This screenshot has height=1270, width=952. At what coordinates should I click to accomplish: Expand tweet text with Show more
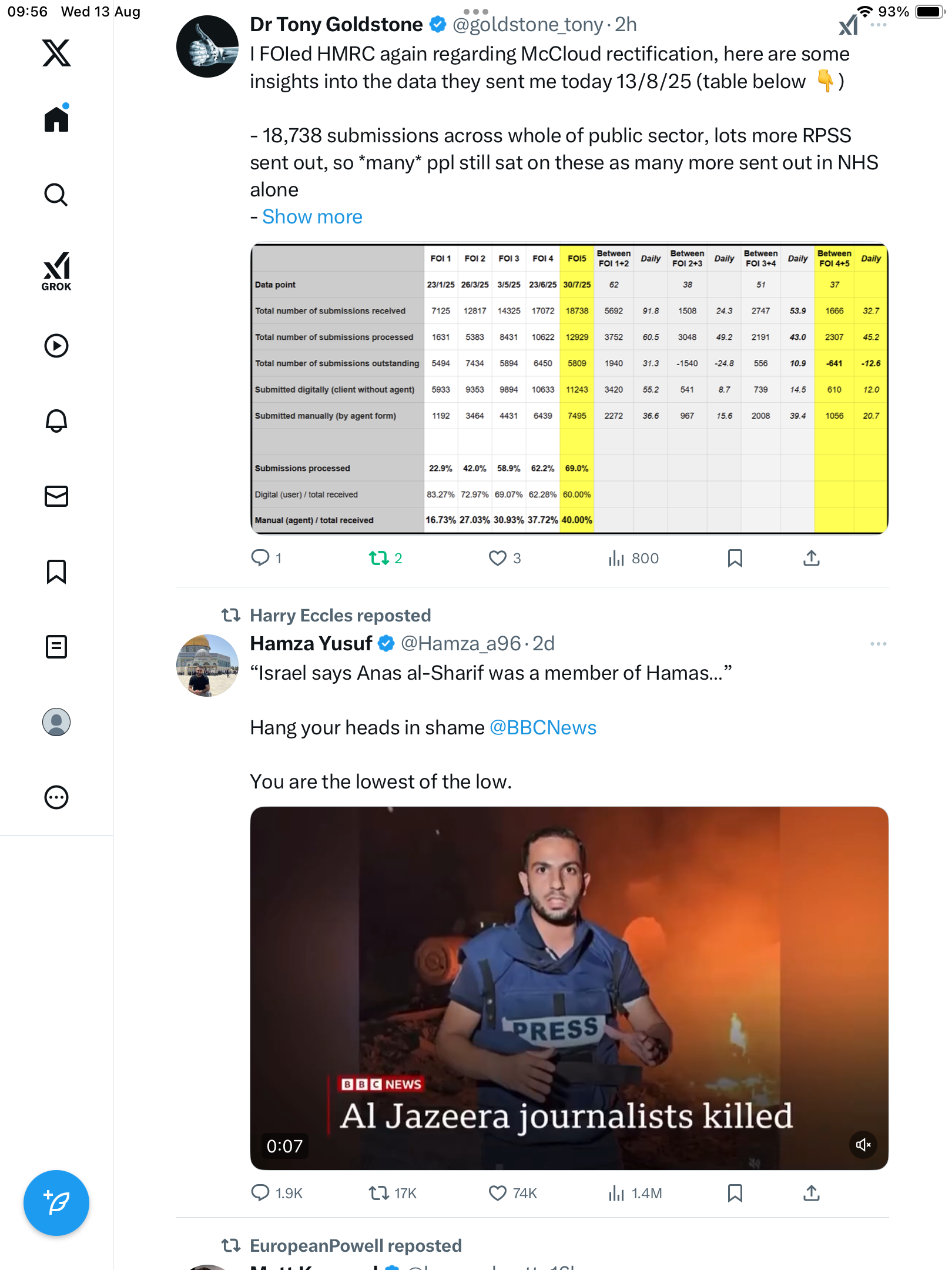(x=312, y=217)
